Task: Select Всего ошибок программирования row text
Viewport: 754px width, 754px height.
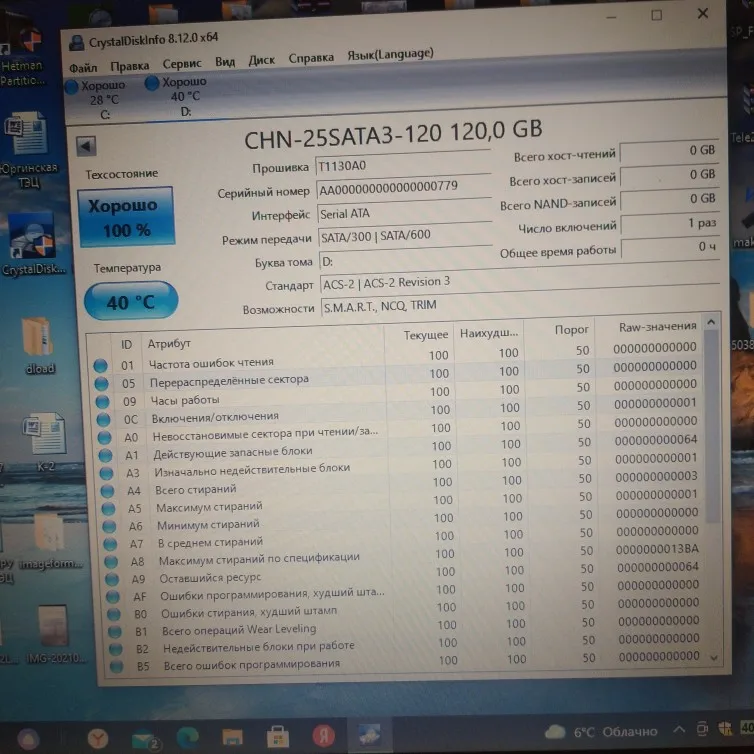Action: point(251,665)
